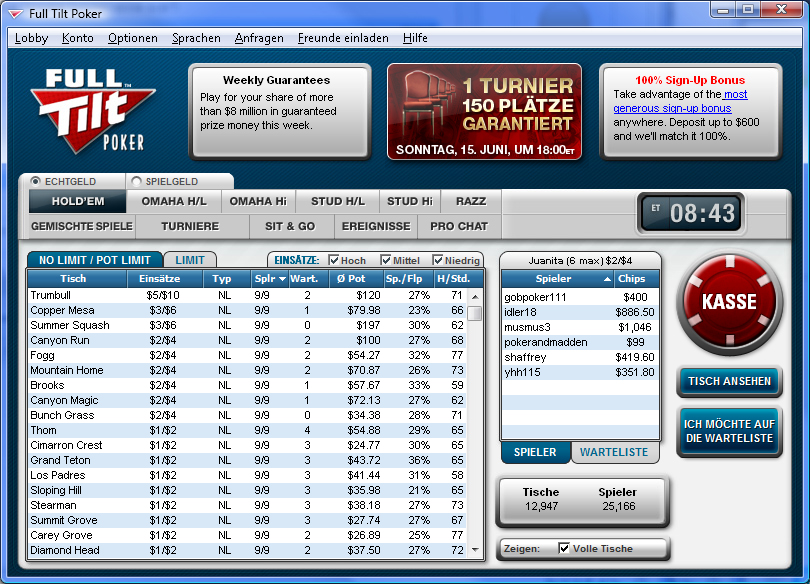This screenshot has width=810, height=584.
Task: Open the Anfragen menu
Action: coord(259,38)
